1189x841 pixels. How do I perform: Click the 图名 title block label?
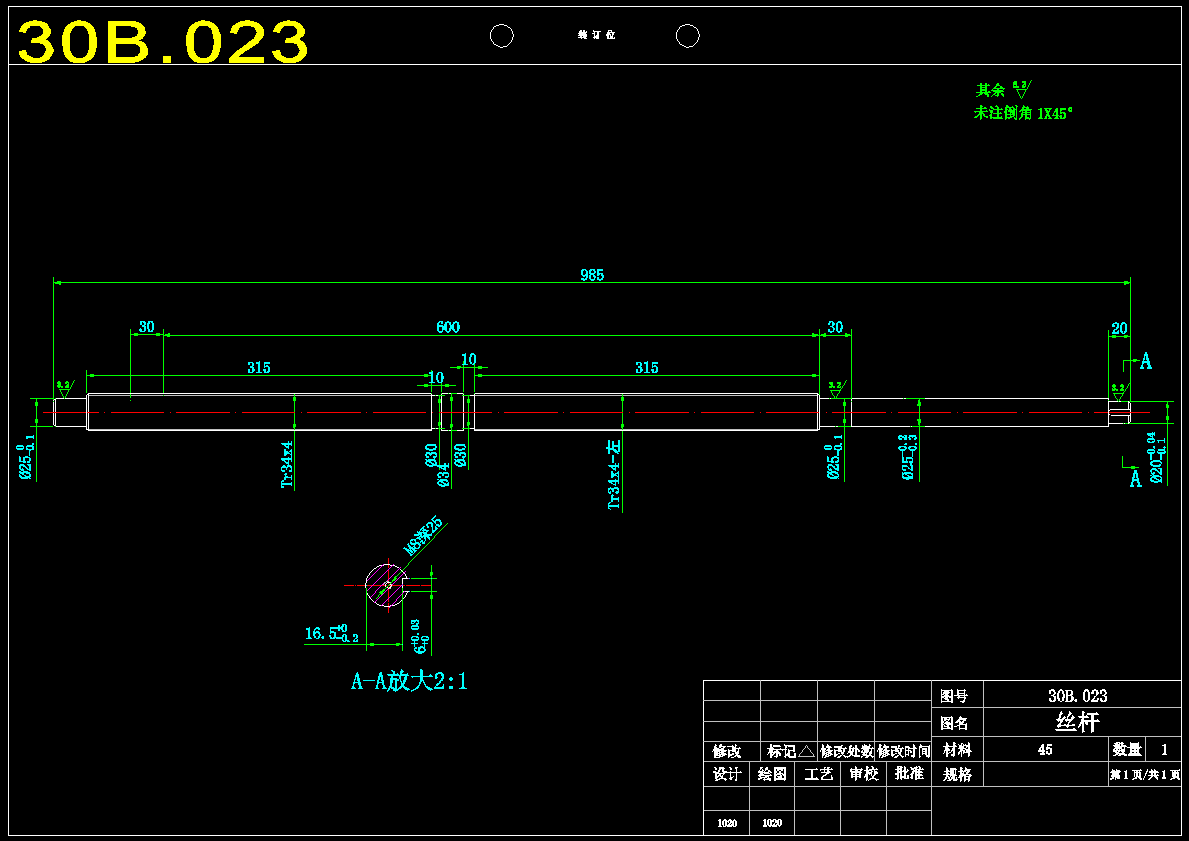[x=954, y=723]
